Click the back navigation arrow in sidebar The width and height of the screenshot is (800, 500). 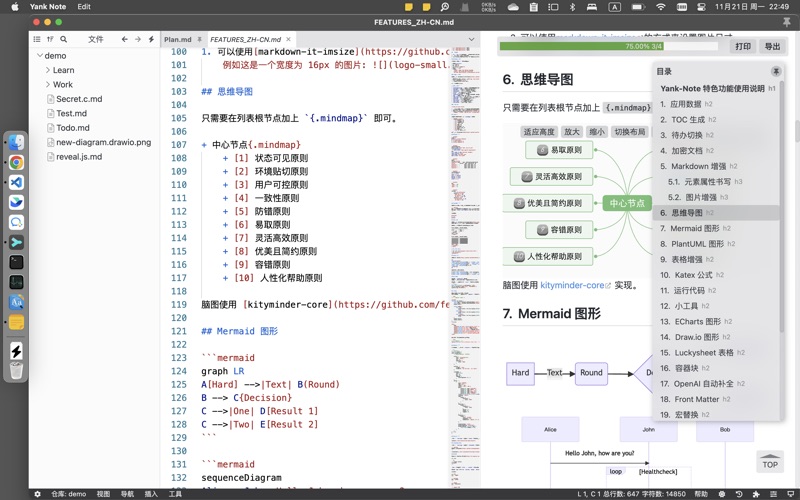pos(124,39)
